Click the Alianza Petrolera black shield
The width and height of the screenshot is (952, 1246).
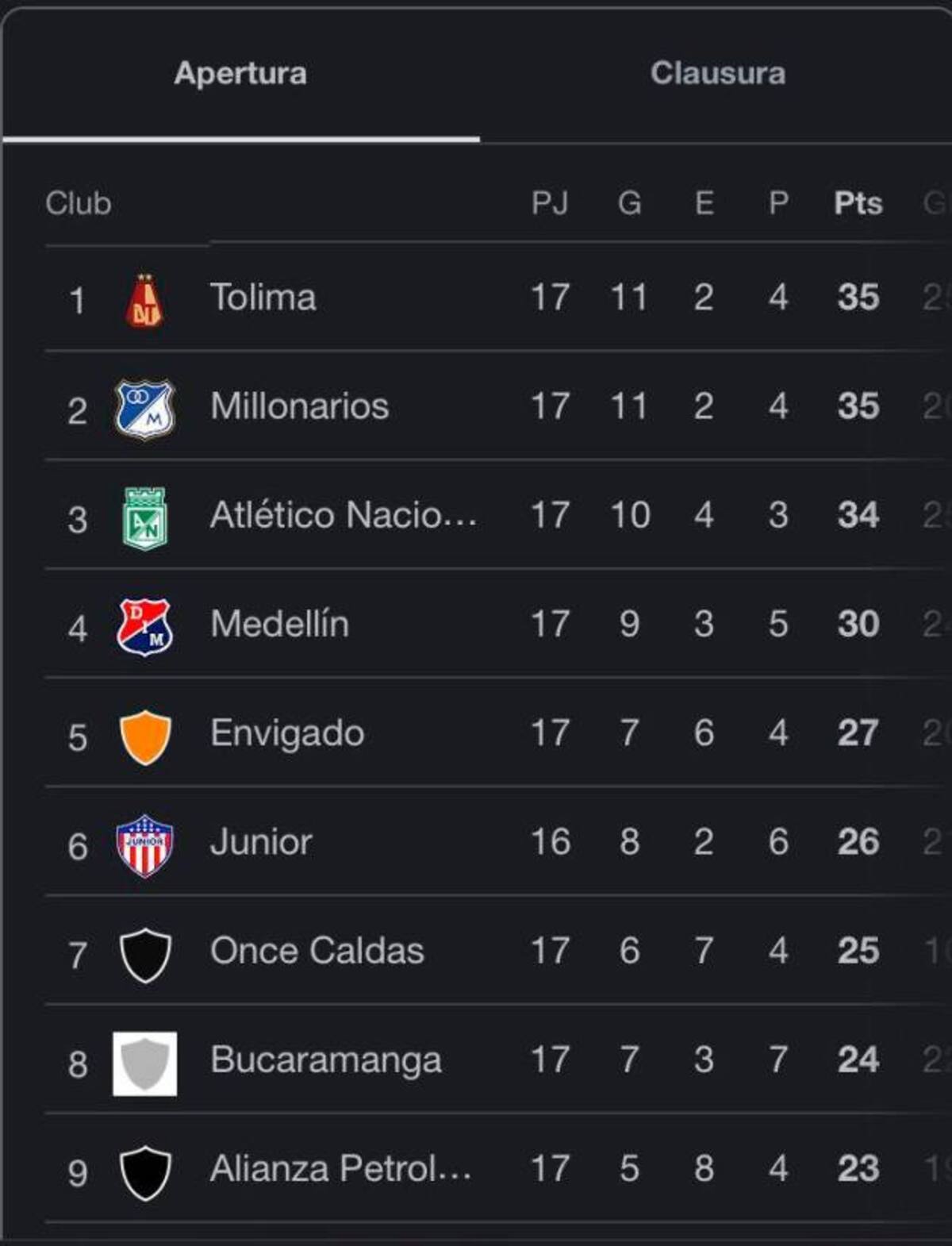click(x=144, y=1172)
